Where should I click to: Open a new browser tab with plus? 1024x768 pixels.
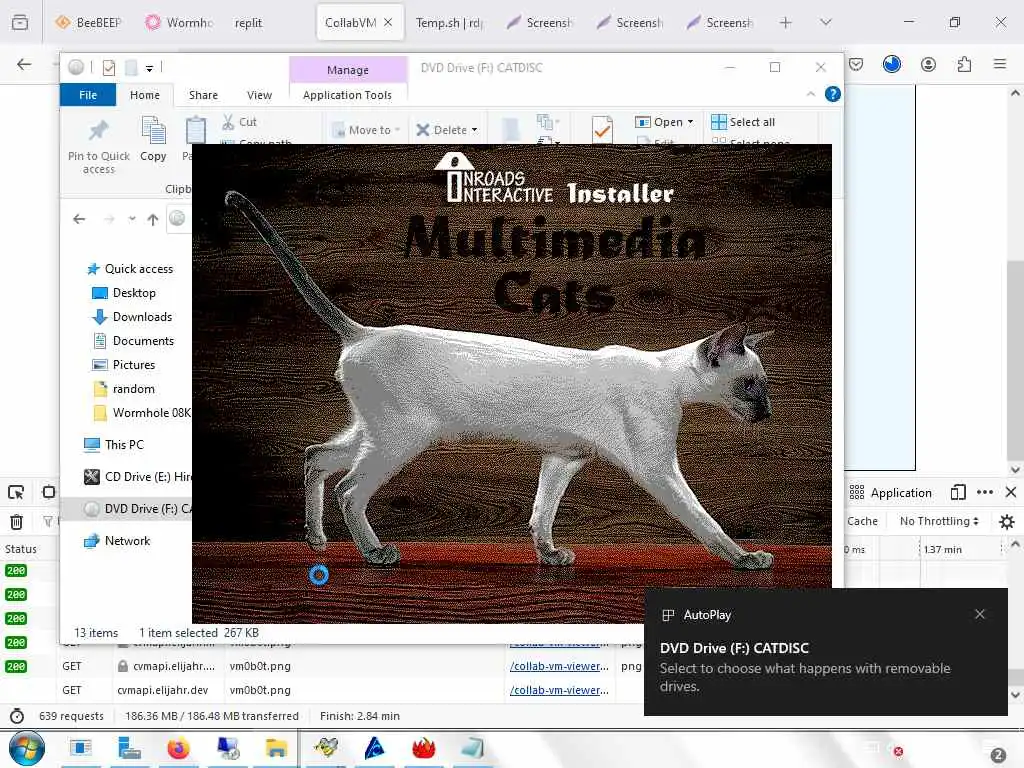786,22
